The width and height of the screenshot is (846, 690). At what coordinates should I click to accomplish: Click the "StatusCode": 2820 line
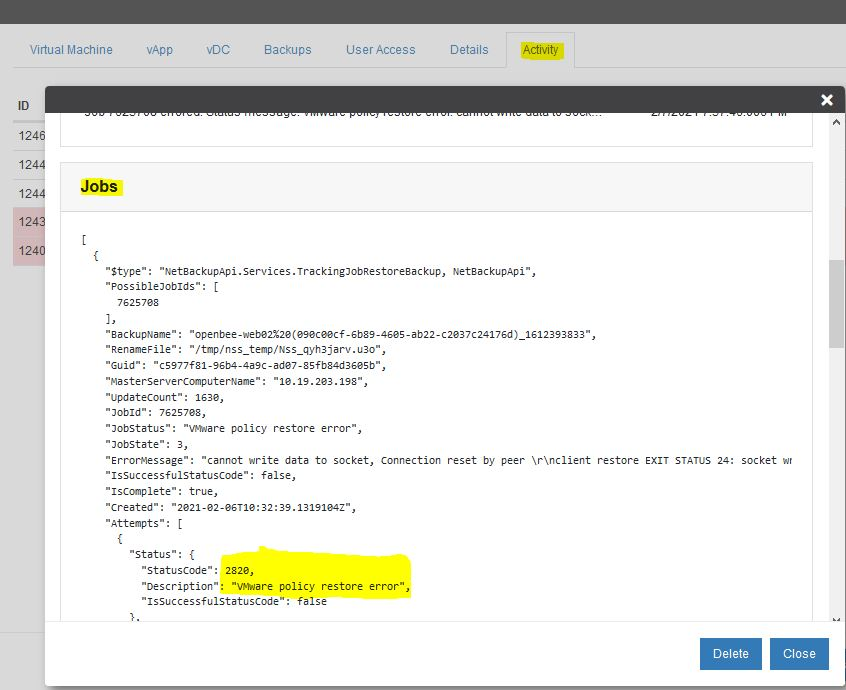pos(197,570)
